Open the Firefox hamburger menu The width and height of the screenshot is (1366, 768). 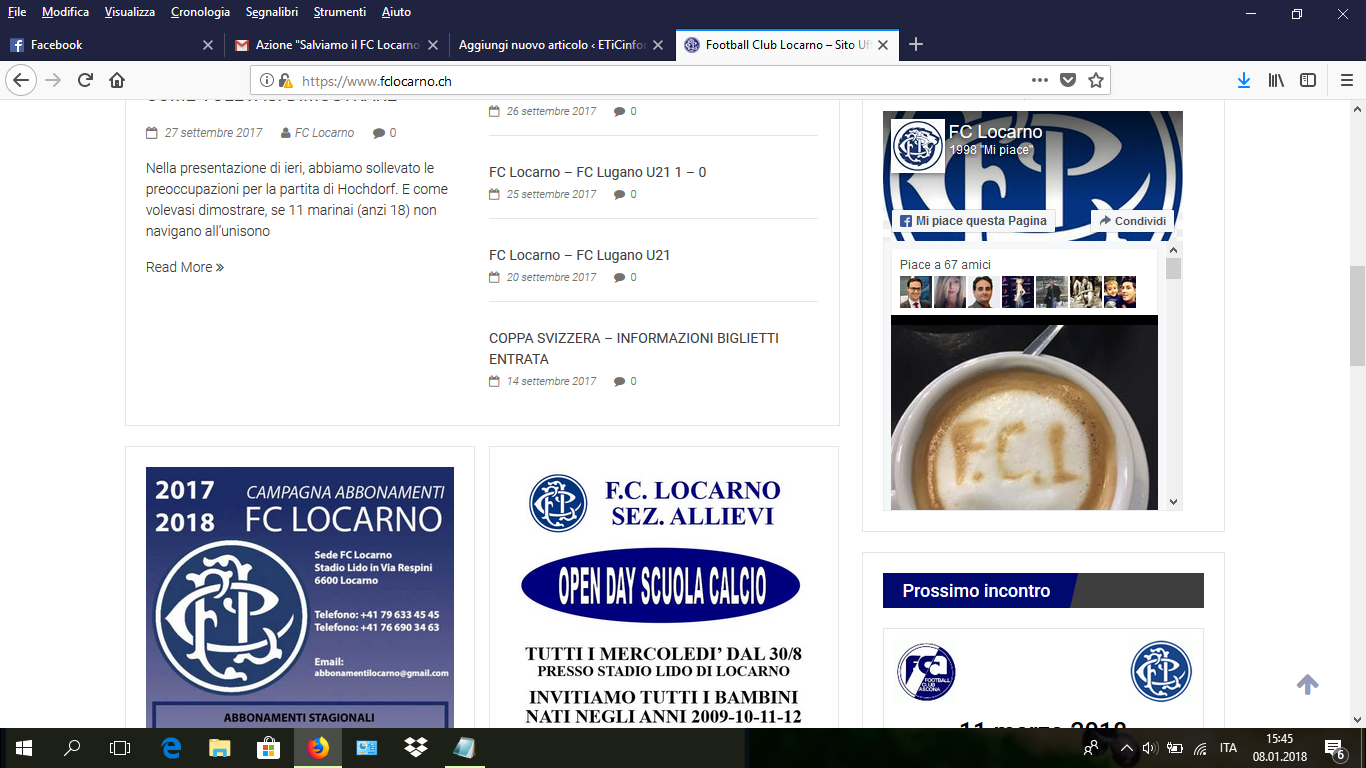click(x=1347, y=81)
